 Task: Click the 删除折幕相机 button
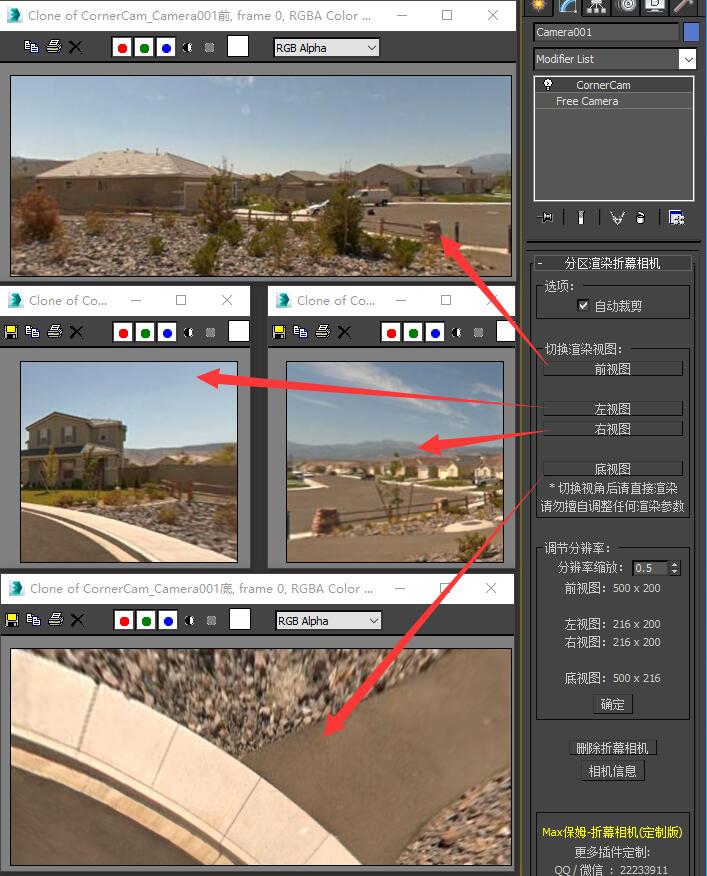coord(612,748)
